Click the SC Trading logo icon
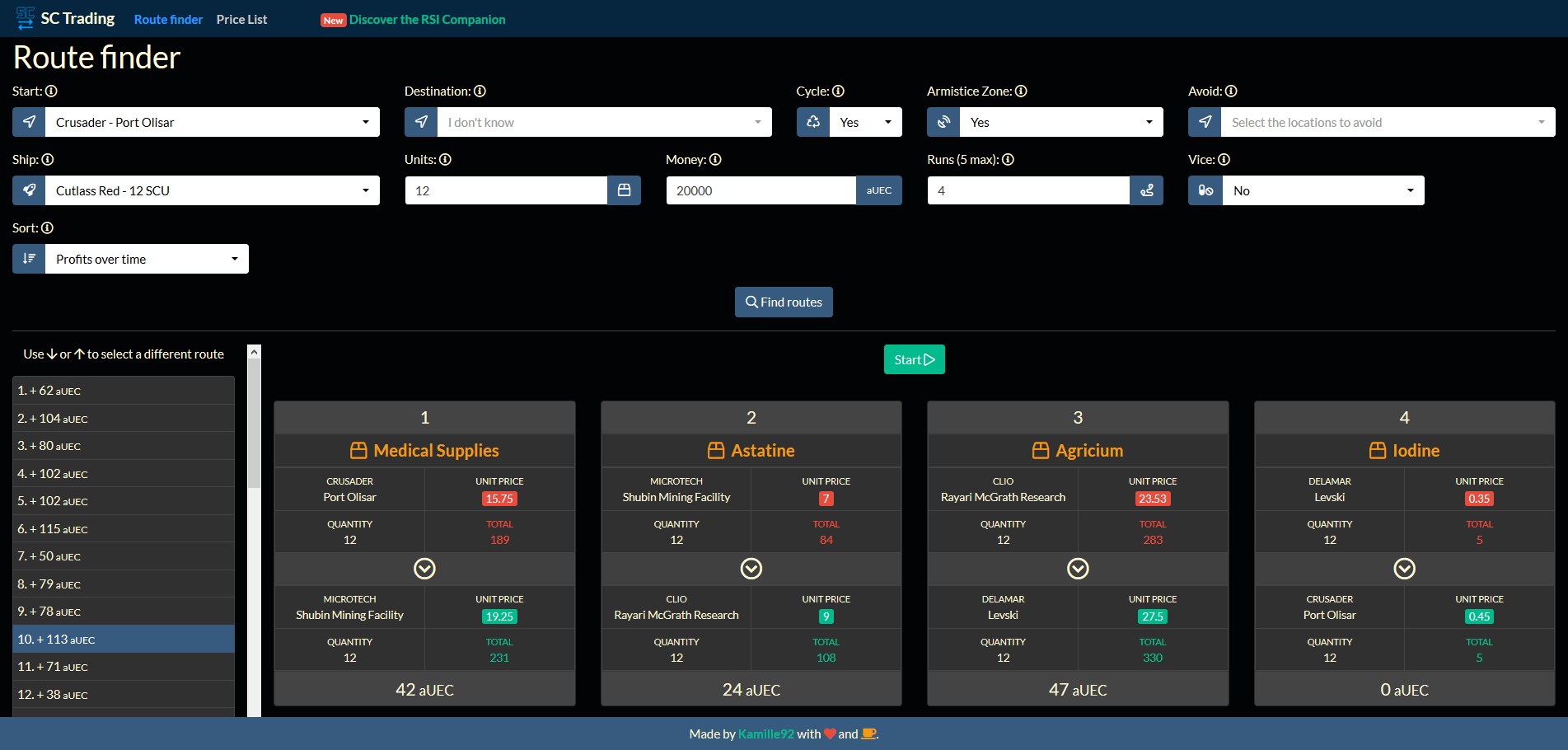The height and width of the screenshot is (750, 1568). coord(26,18)
